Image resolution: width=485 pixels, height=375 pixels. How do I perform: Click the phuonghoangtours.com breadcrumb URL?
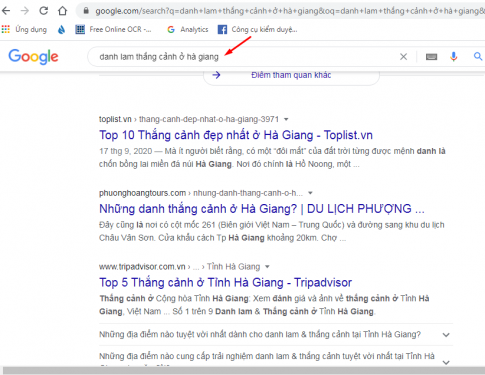[201, 193]
